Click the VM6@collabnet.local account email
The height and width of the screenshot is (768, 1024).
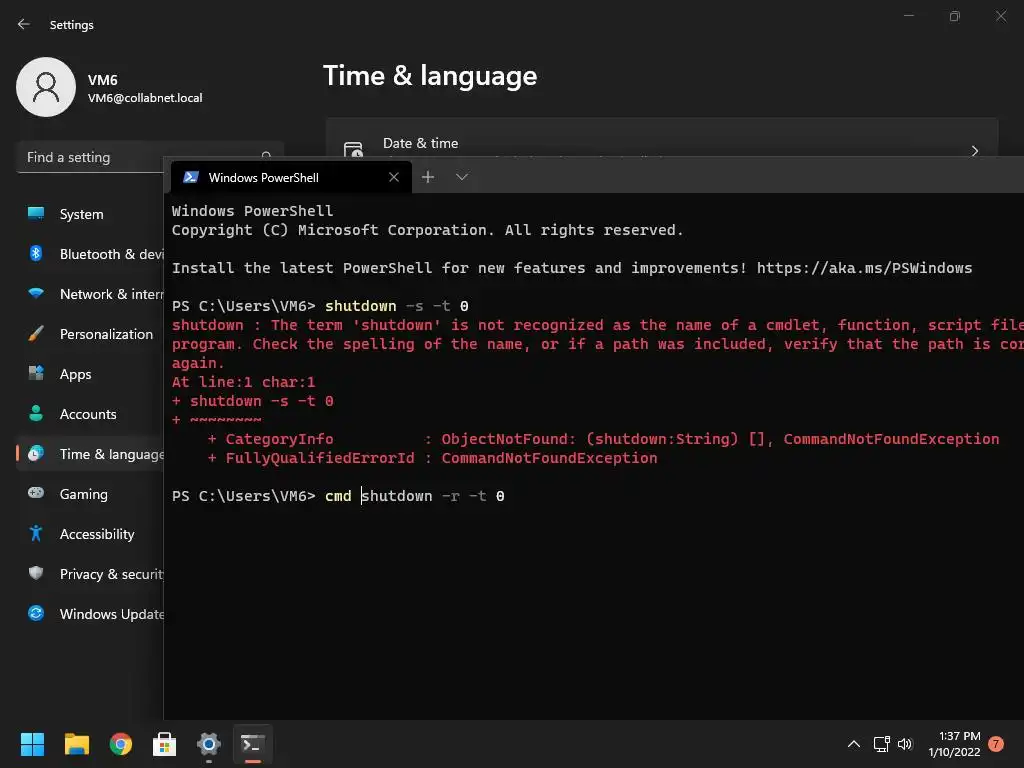pos(145,98)
